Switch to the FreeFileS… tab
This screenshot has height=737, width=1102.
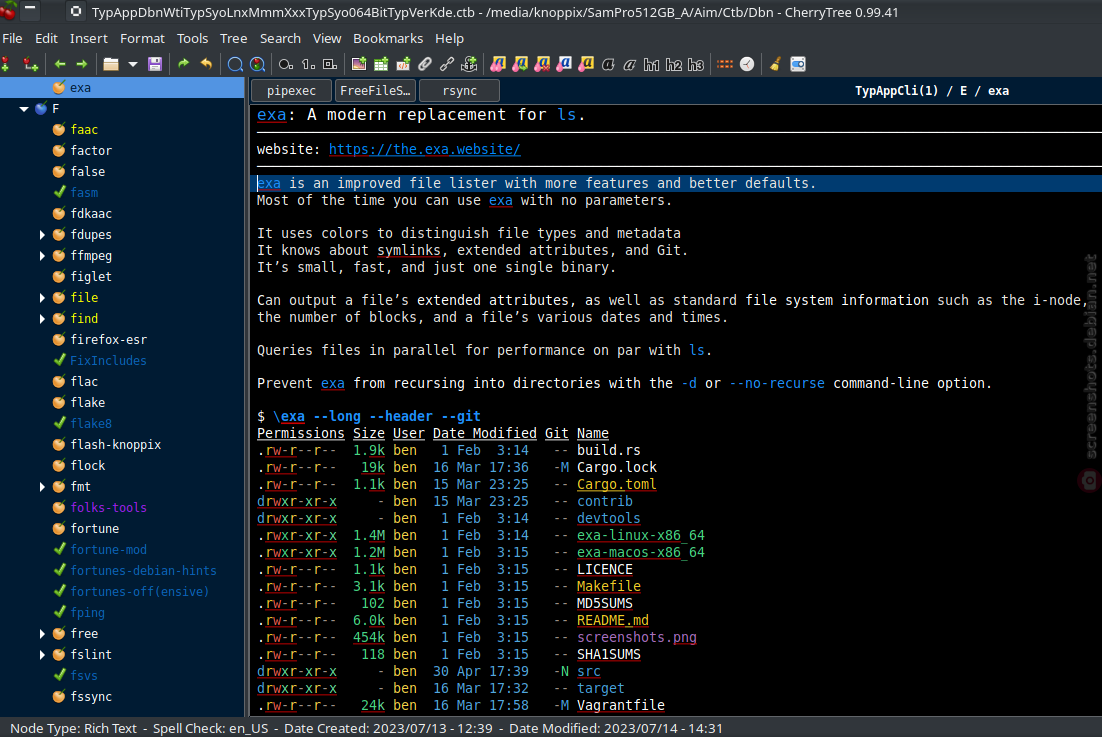(375, 91)
